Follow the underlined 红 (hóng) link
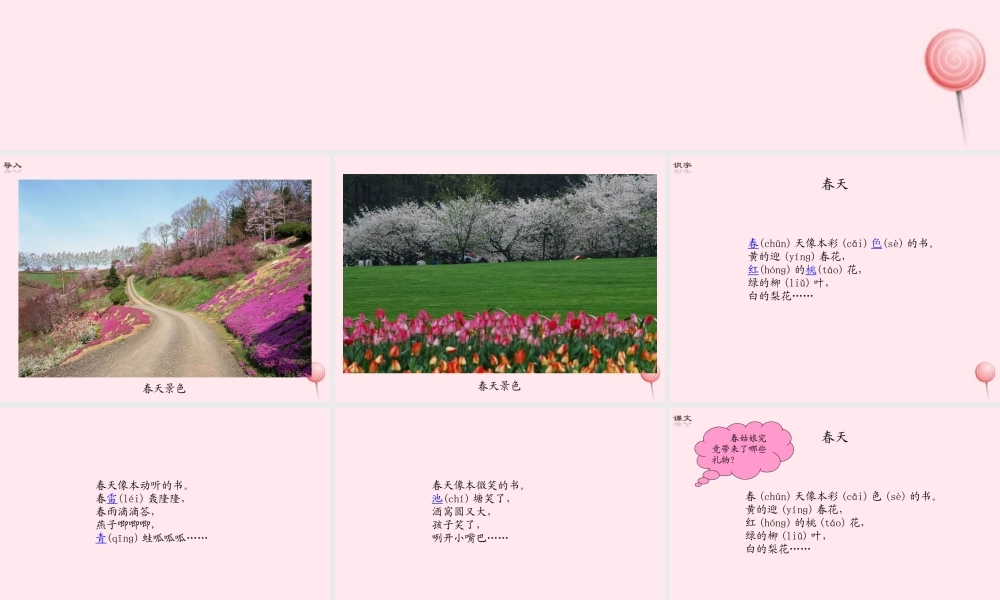 (753, 270)
